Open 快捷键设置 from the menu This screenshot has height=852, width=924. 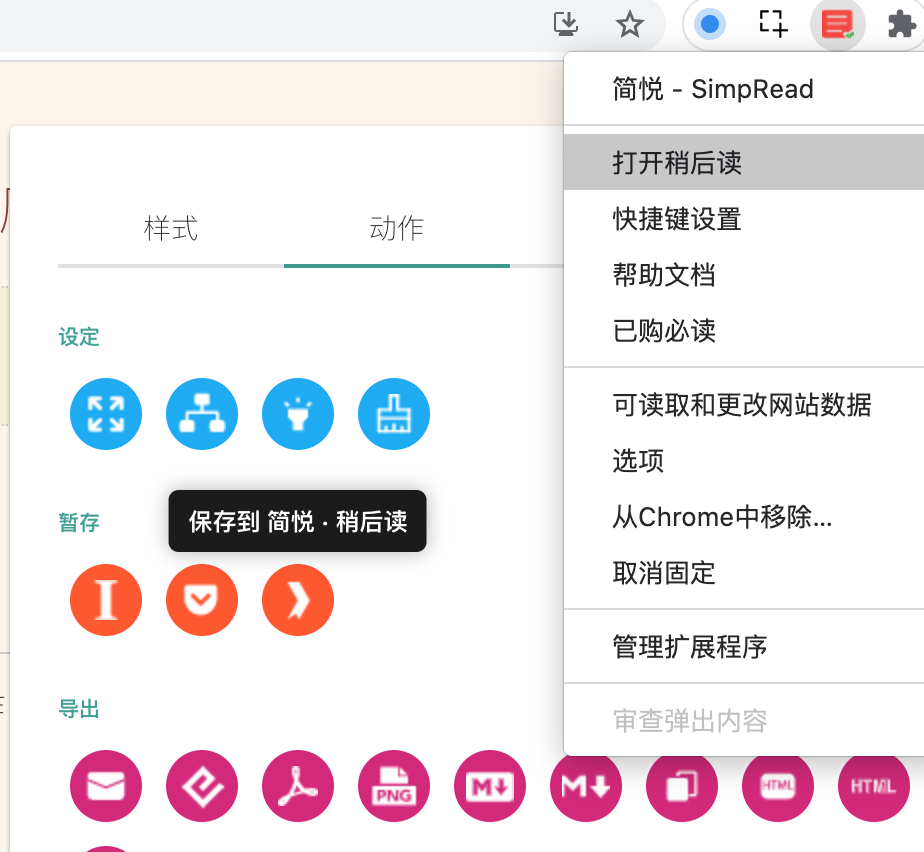[x=744, y=219]
